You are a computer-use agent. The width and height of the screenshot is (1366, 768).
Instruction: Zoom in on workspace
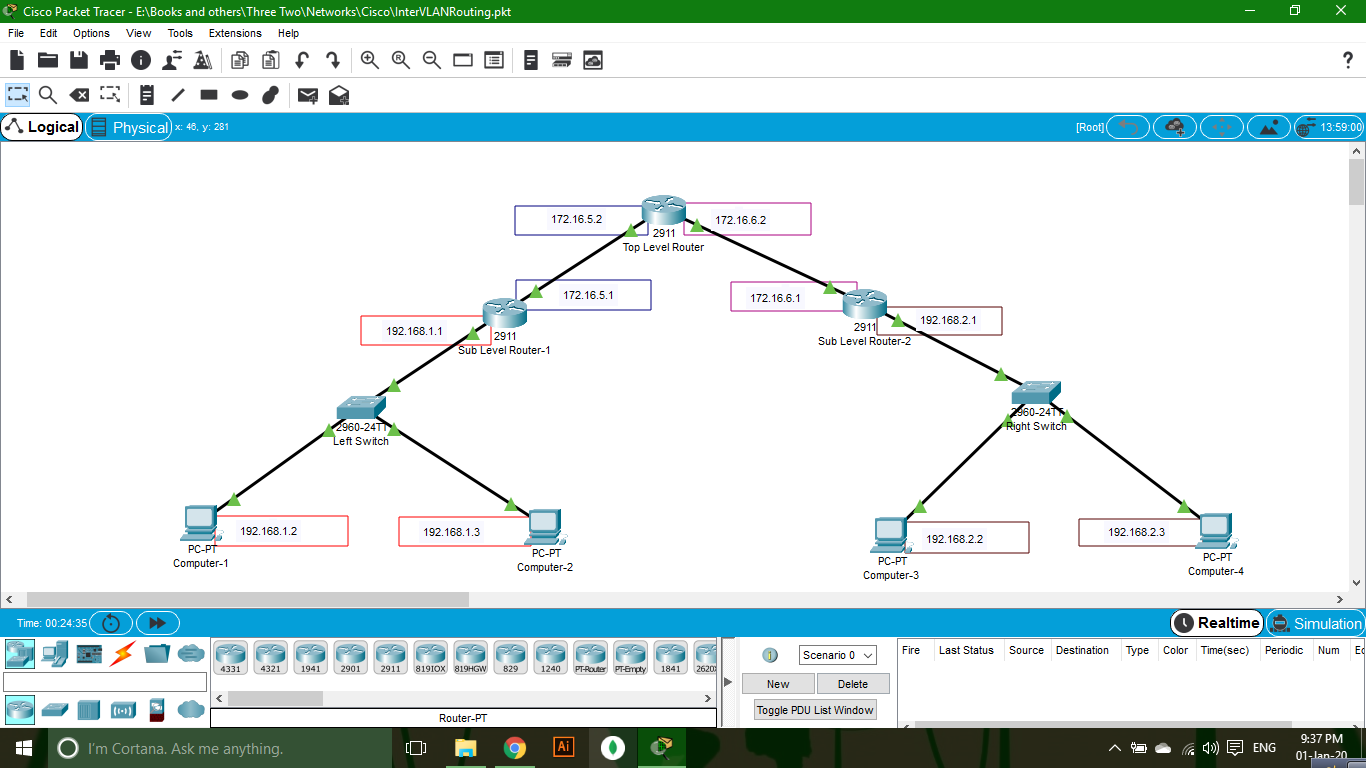click(x=370, y=60)
